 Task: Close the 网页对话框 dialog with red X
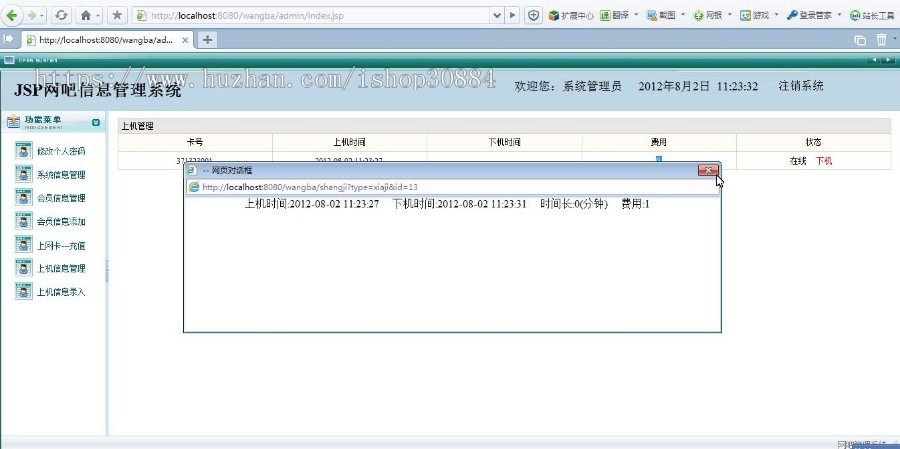[708, 170]
